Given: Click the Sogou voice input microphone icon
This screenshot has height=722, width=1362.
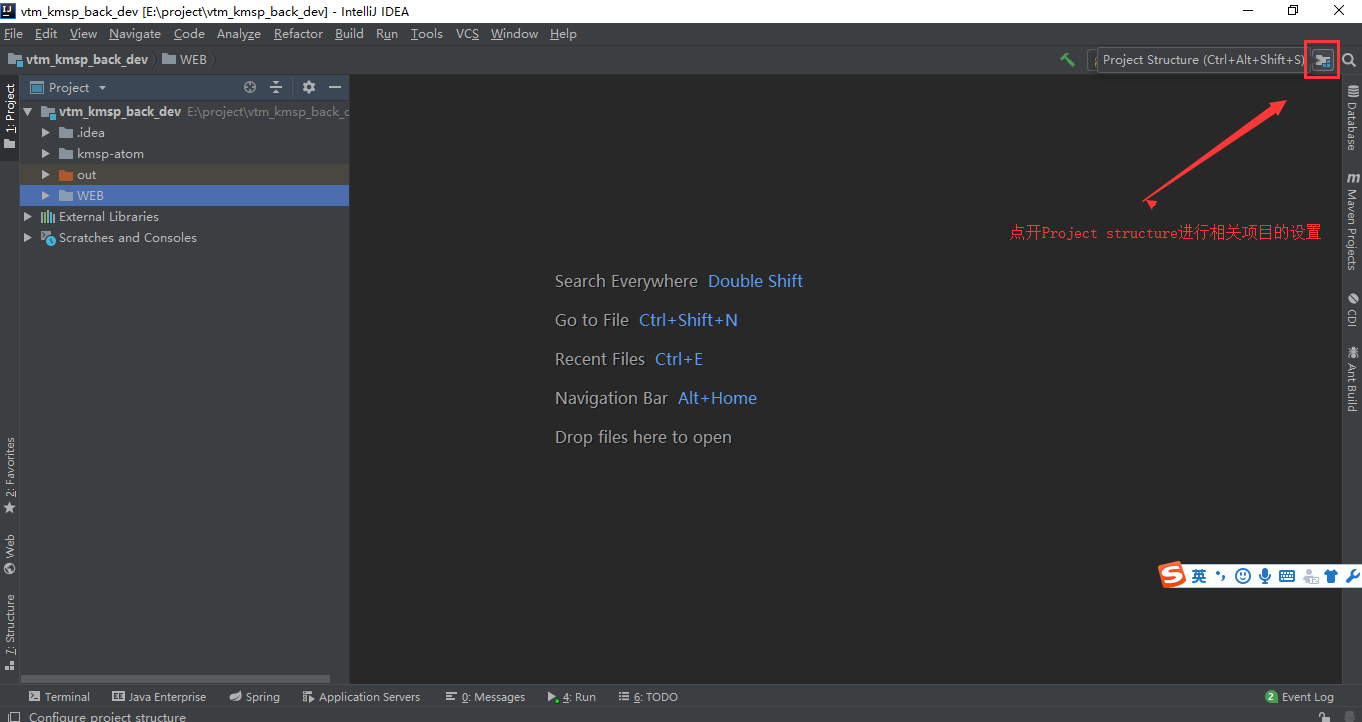Looking at the screenshot, I should pyautogui.click(x=1265, y=576).
